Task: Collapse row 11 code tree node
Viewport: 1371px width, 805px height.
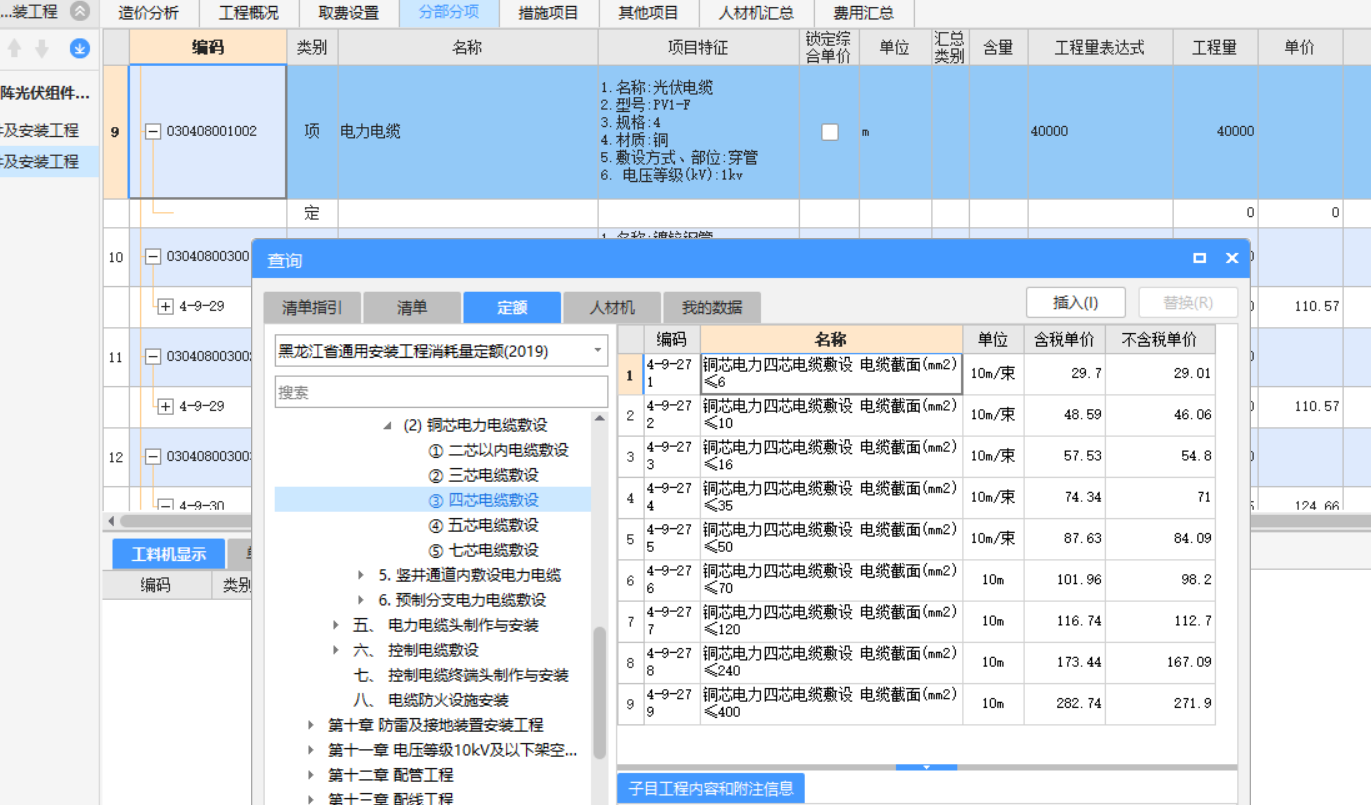Action: pos(153,356)
